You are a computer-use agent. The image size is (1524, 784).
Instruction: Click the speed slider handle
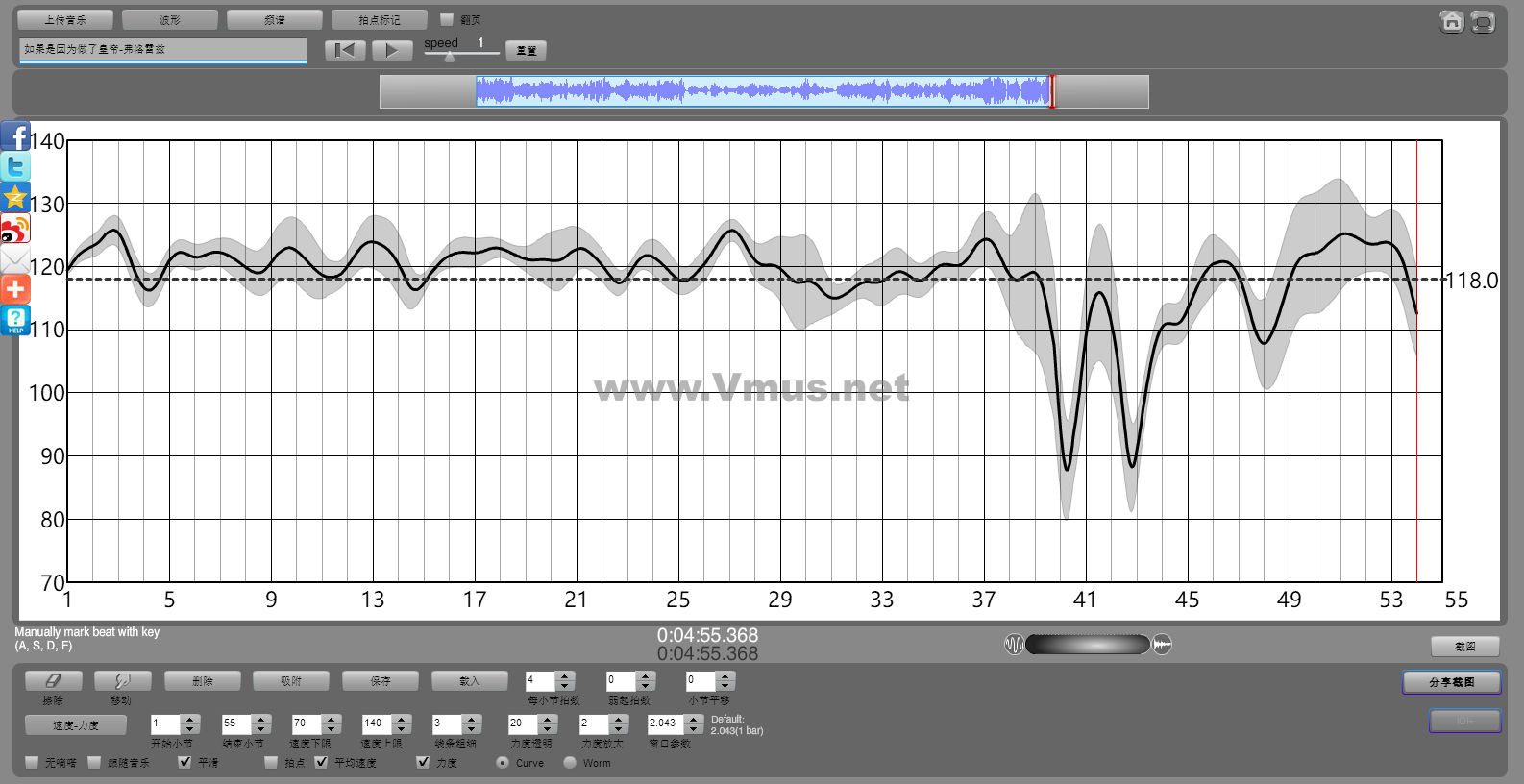450,57
